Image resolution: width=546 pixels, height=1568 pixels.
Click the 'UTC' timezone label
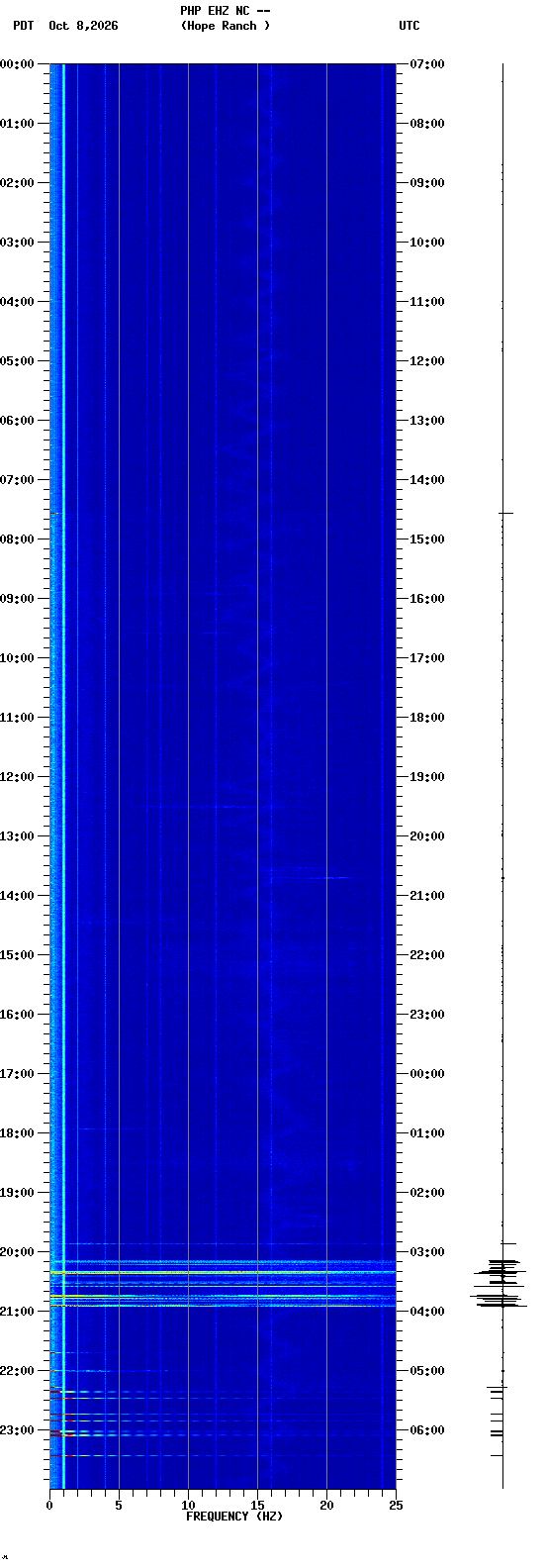(x=409, y=26)
